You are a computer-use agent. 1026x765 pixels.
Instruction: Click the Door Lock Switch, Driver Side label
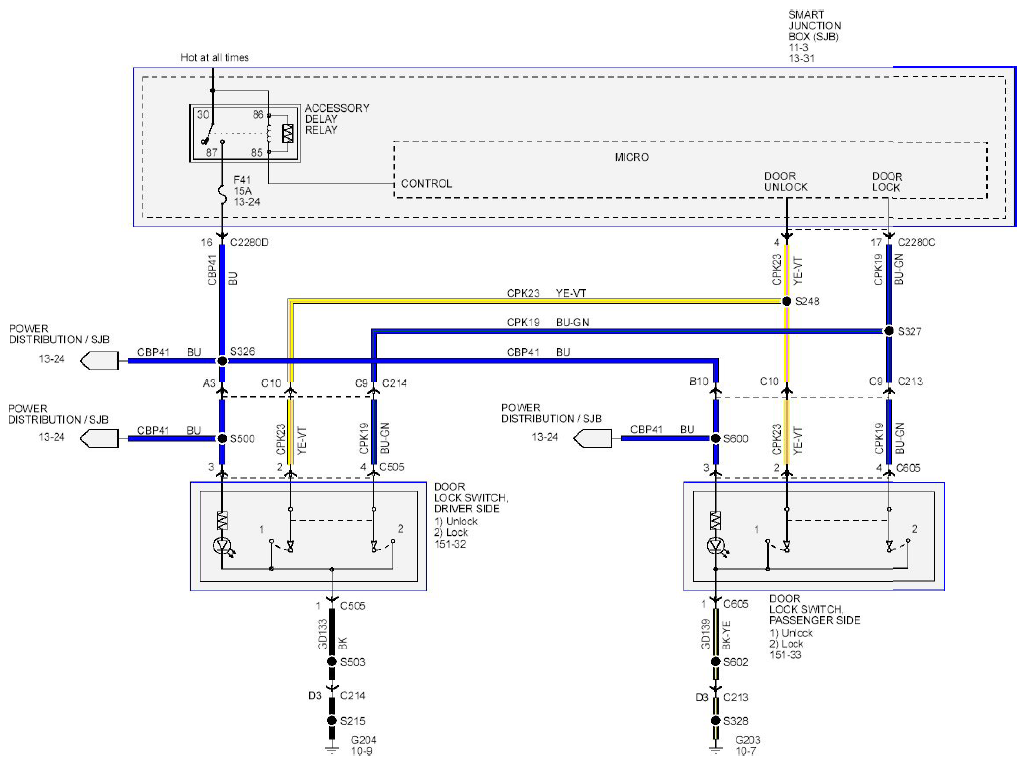coord(470,498)
